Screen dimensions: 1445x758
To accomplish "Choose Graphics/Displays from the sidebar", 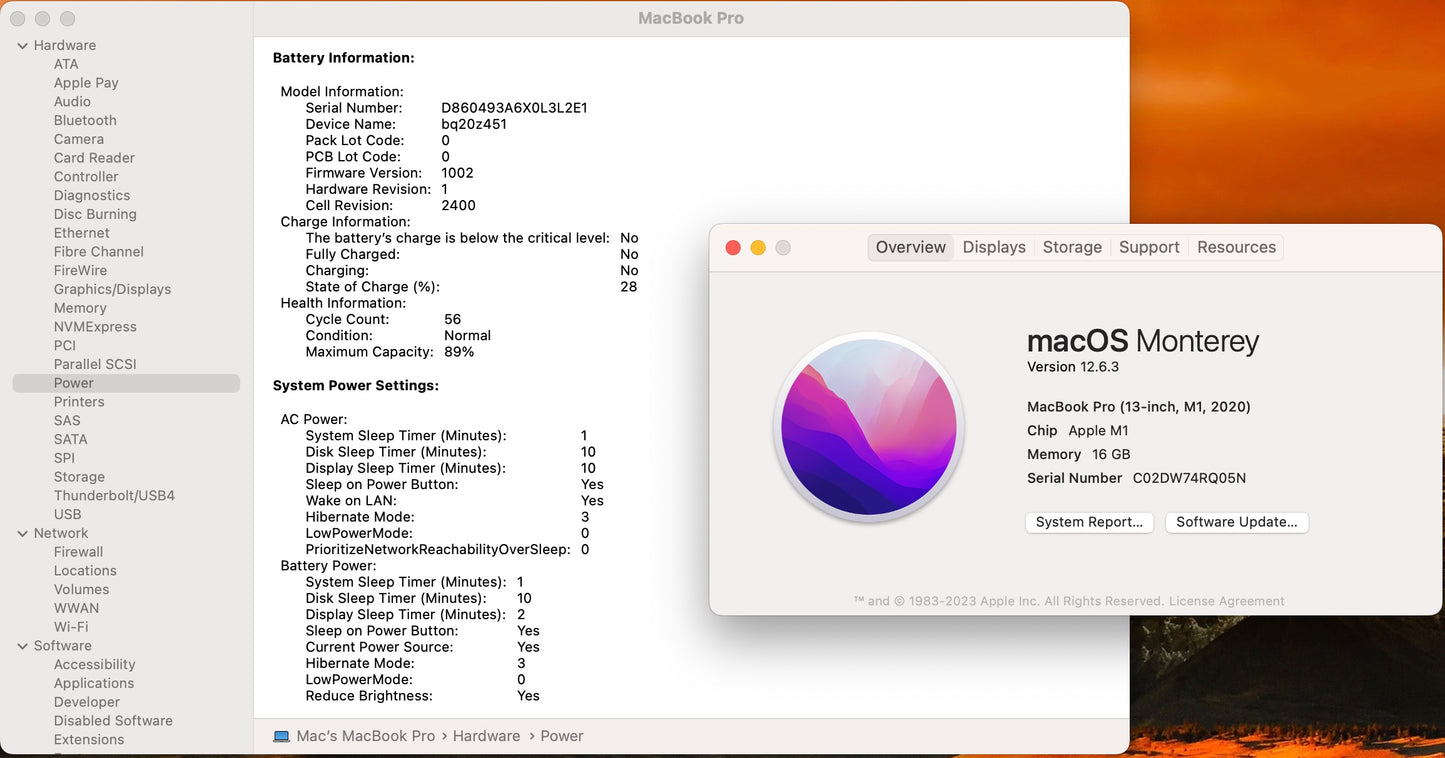I will pos(112,289).
